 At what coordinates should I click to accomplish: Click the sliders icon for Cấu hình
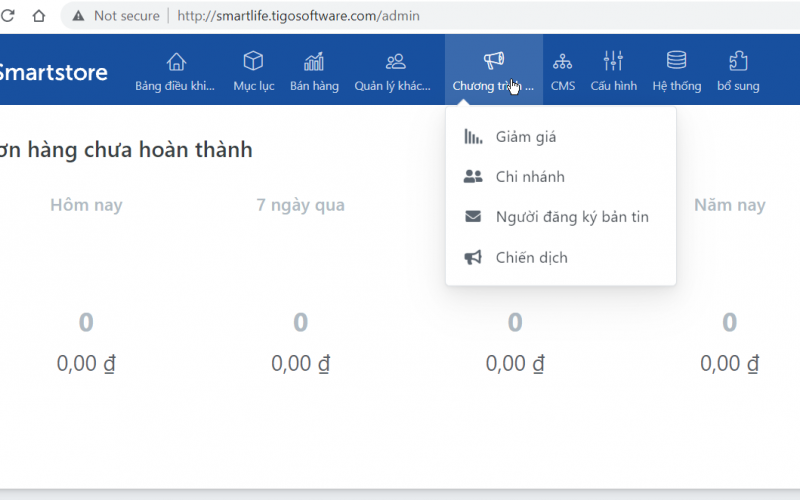[x=613, y=61]
